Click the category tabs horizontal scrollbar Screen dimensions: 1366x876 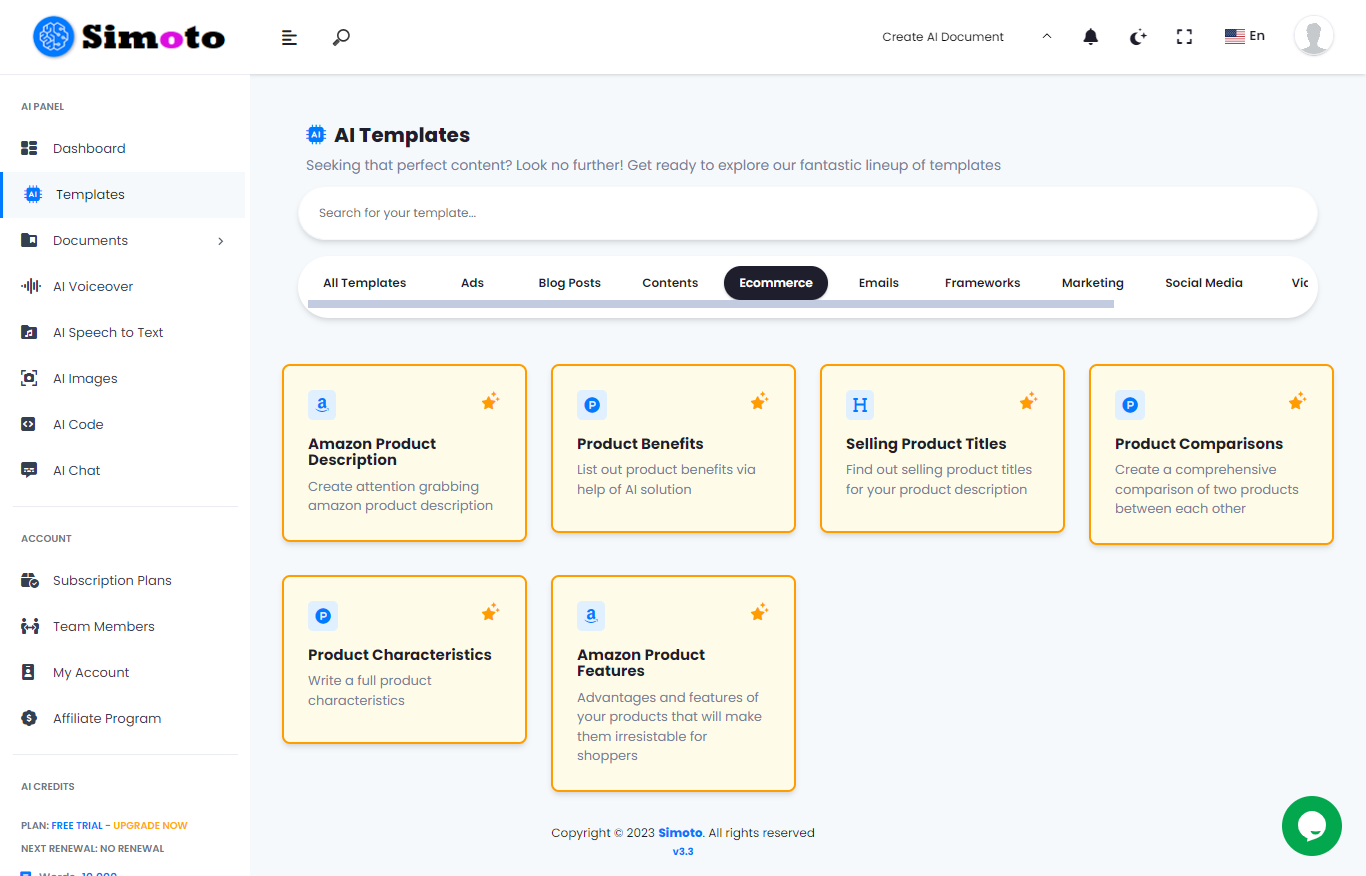click(711, 304)
